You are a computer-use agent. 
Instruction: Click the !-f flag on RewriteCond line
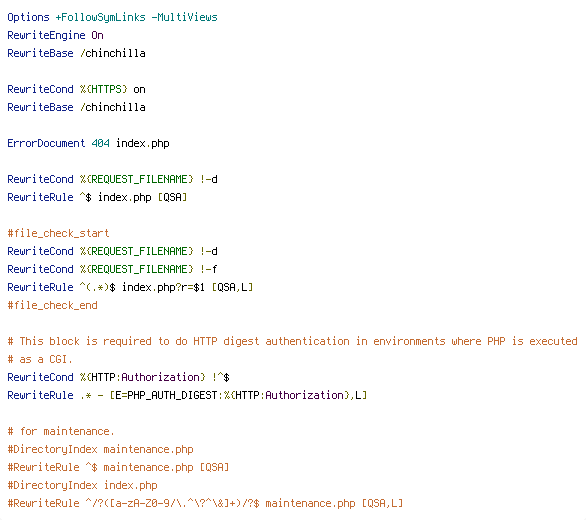tap(209, 269)
